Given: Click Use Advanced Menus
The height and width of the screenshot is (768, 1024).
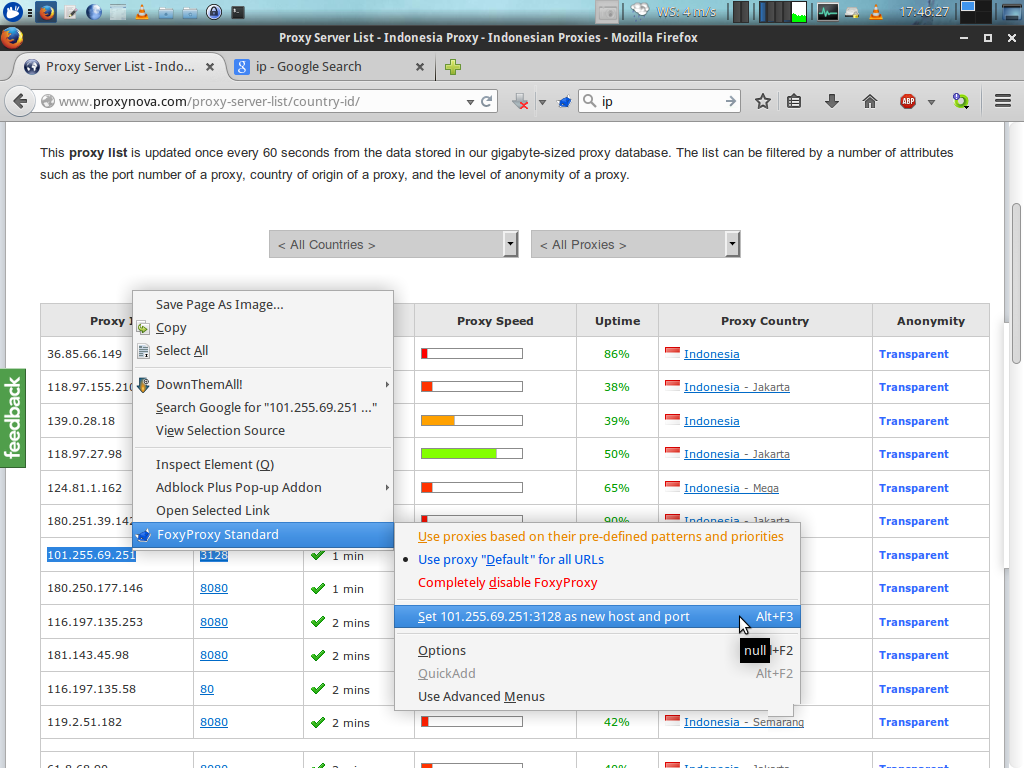Looking at the screenshot, I should click(597, 697).
